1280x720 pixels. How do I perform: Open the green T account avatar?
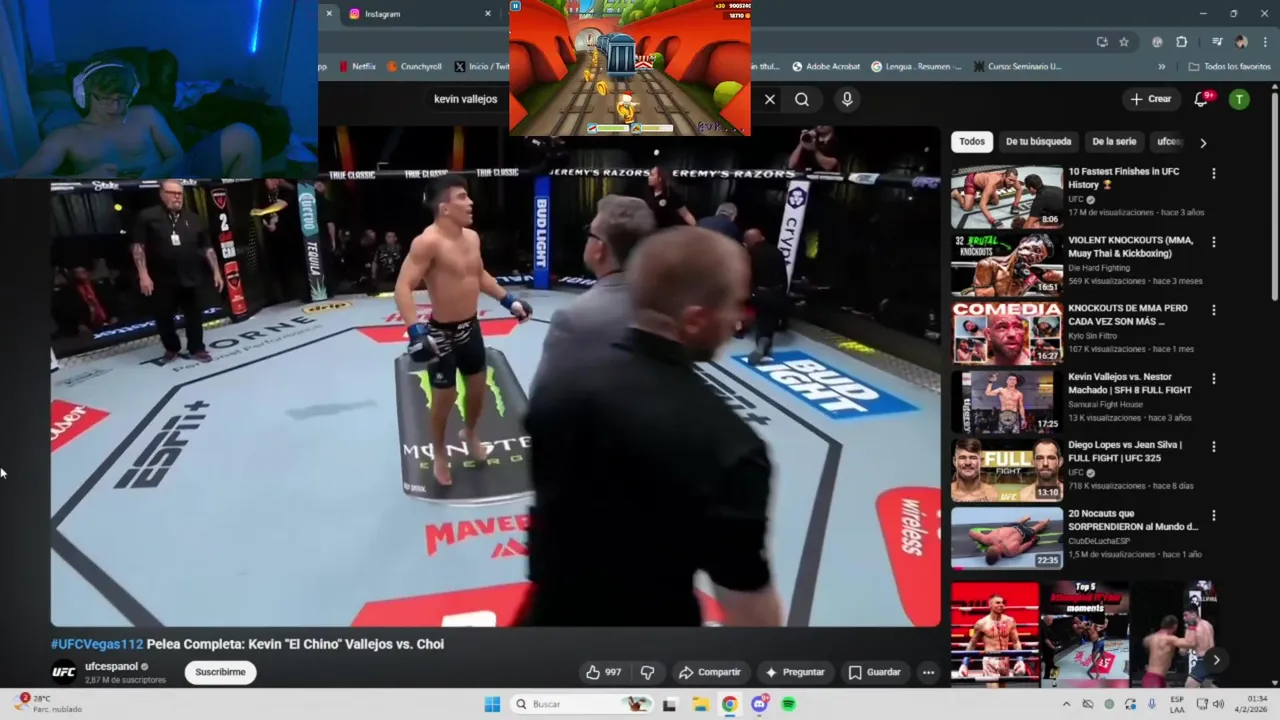pyautogui.click(x=1239, y=99)
